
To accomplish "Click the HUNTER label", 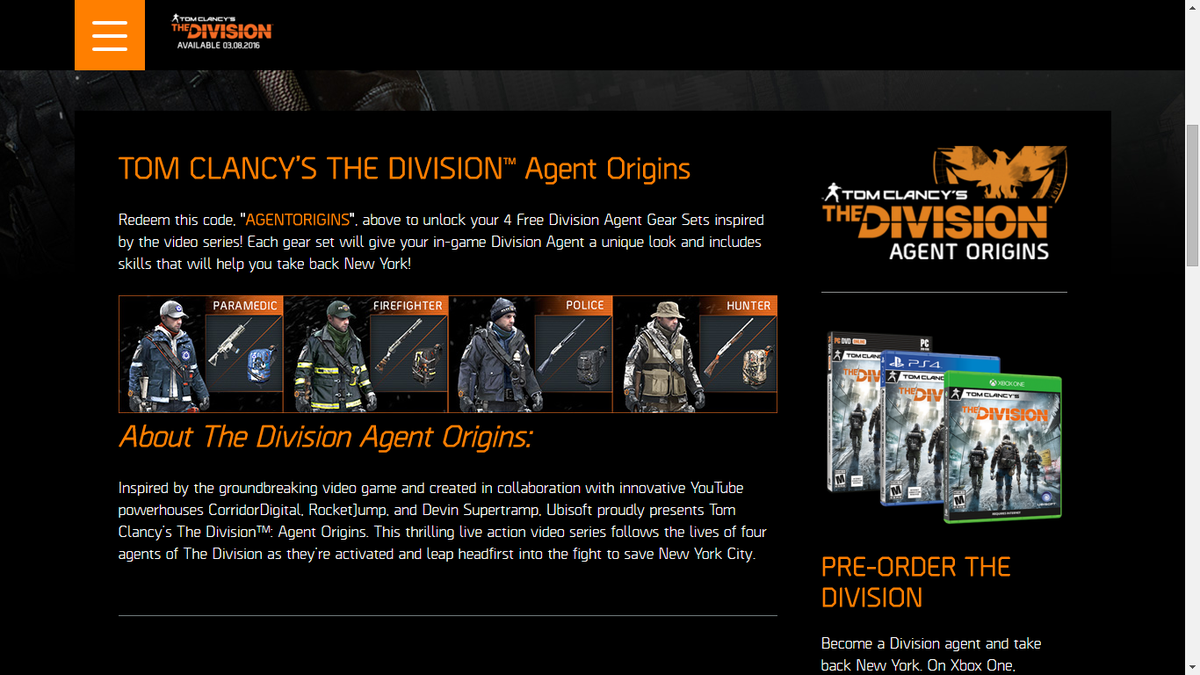I will (749, 306).
